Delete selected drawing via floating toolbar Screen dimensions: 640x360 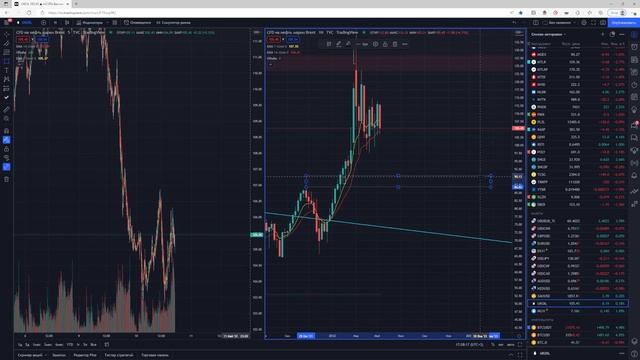pos(395,44)
